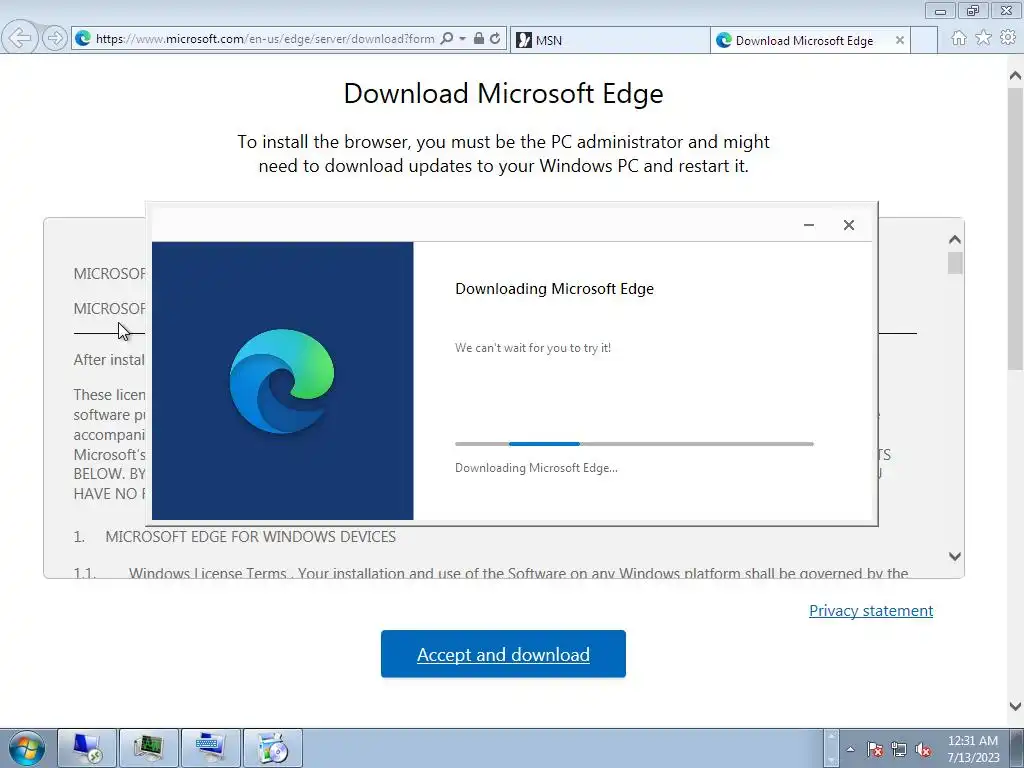
Task: Click the license box scrollbar thumb
Action: (x=955, y=263)
